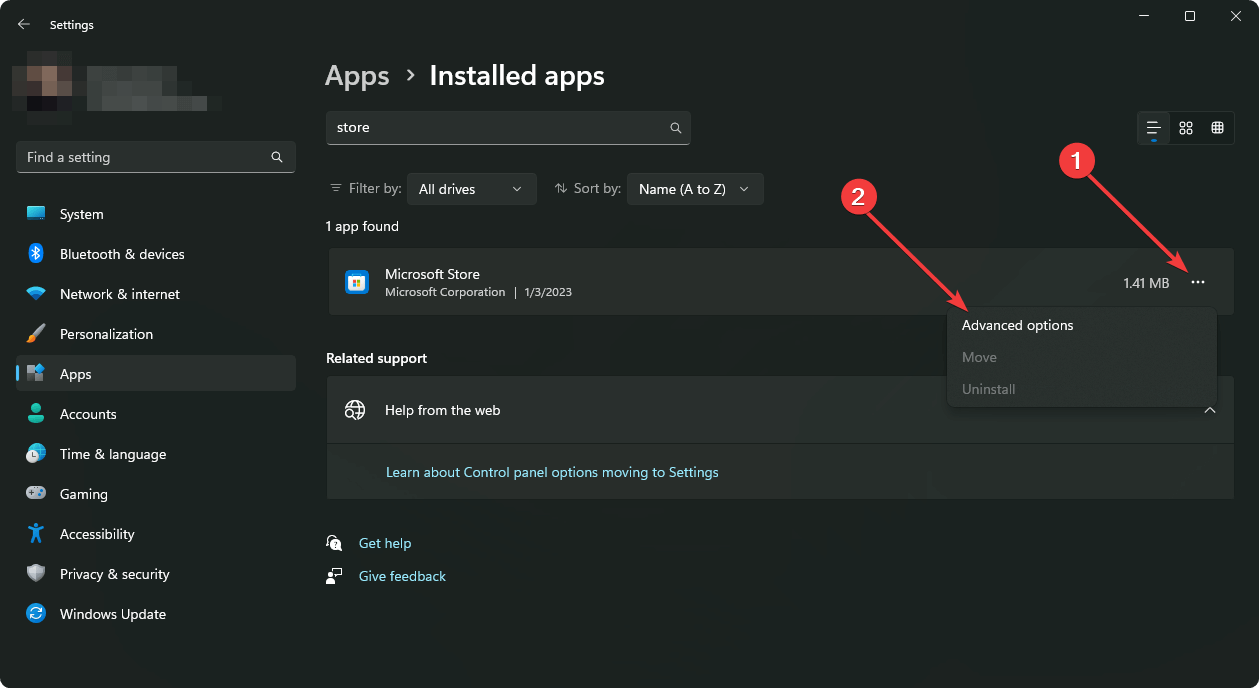
Task: Activate the list view layout
Action: coord(1153,127)
